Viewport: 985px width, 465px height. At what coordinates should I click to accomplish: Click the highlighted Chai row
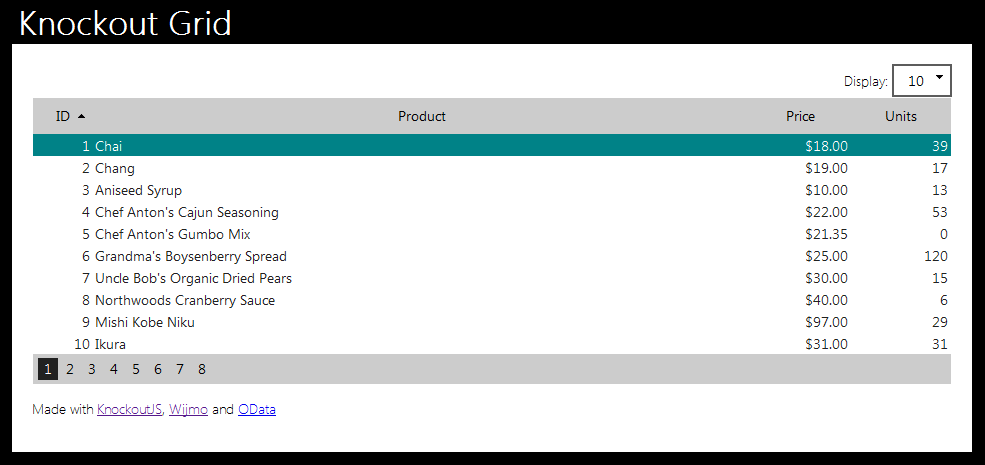(x=492, y=146)
